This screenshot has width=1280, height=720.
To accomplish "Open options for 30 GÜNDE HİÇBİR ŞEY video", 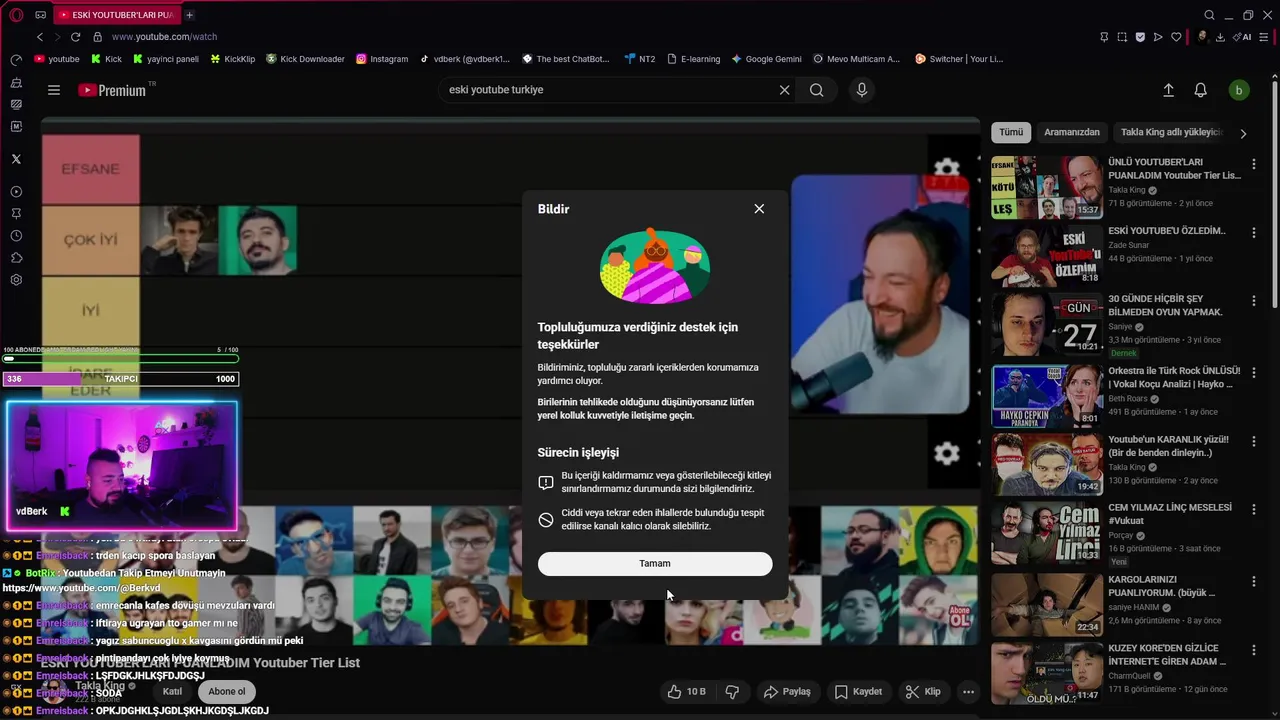I will point(1254,300).
